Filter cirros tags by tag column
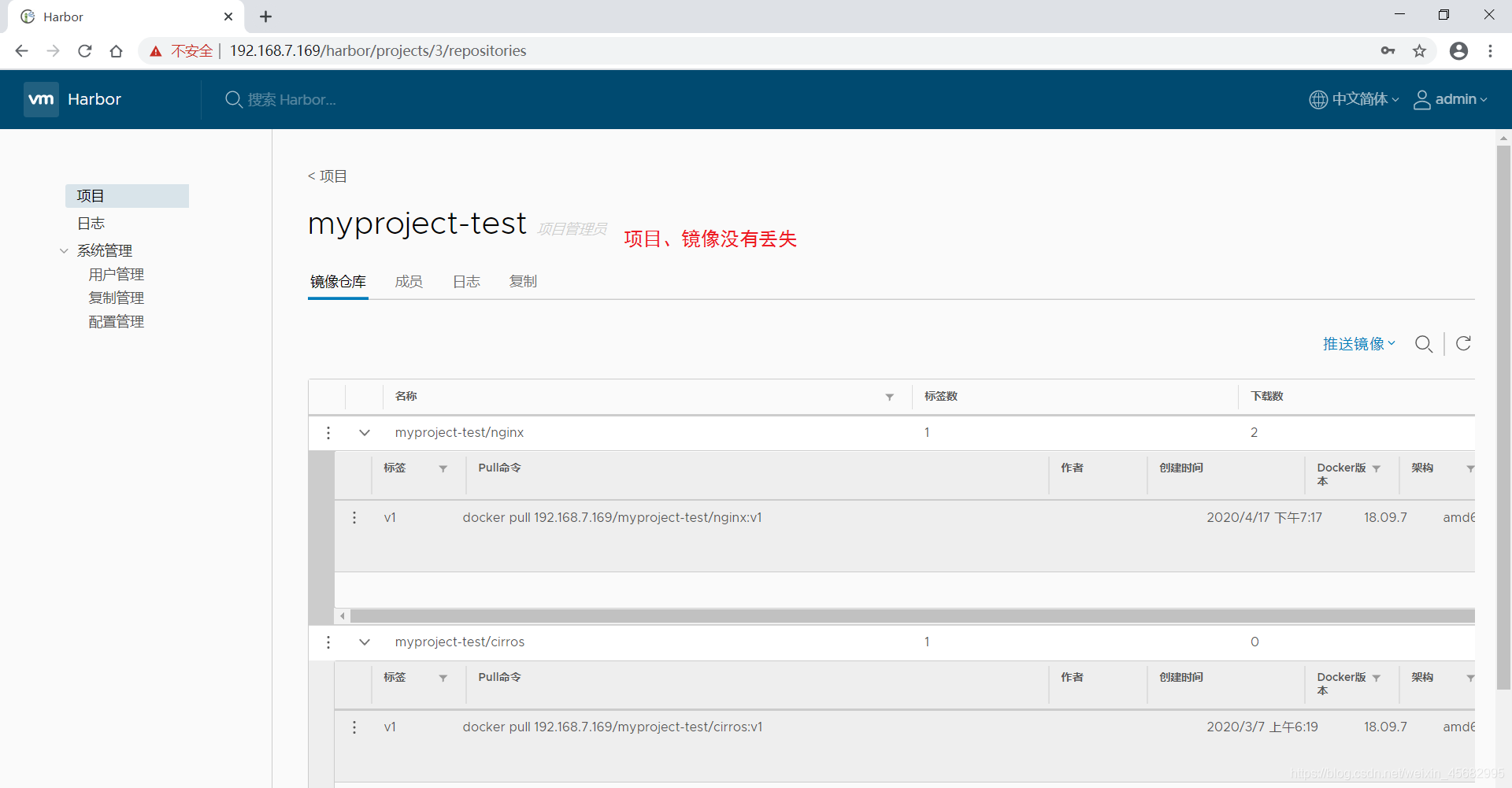 [443, 678]
